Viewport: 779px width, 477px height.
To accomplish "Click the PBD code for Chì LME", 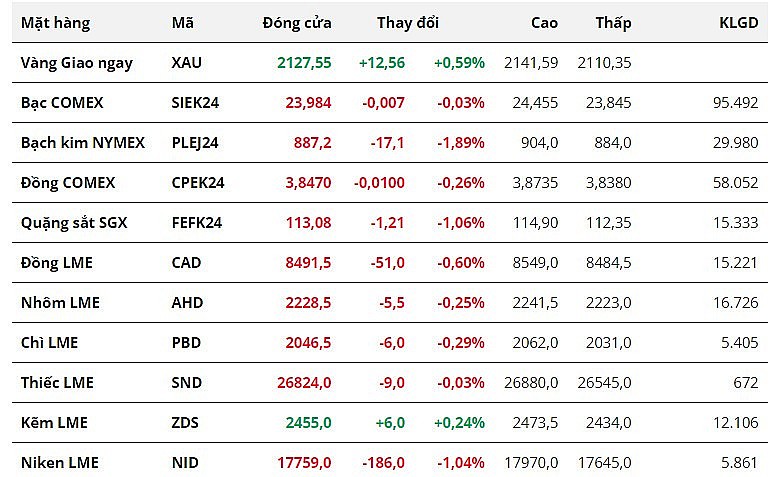I will 186,342.
